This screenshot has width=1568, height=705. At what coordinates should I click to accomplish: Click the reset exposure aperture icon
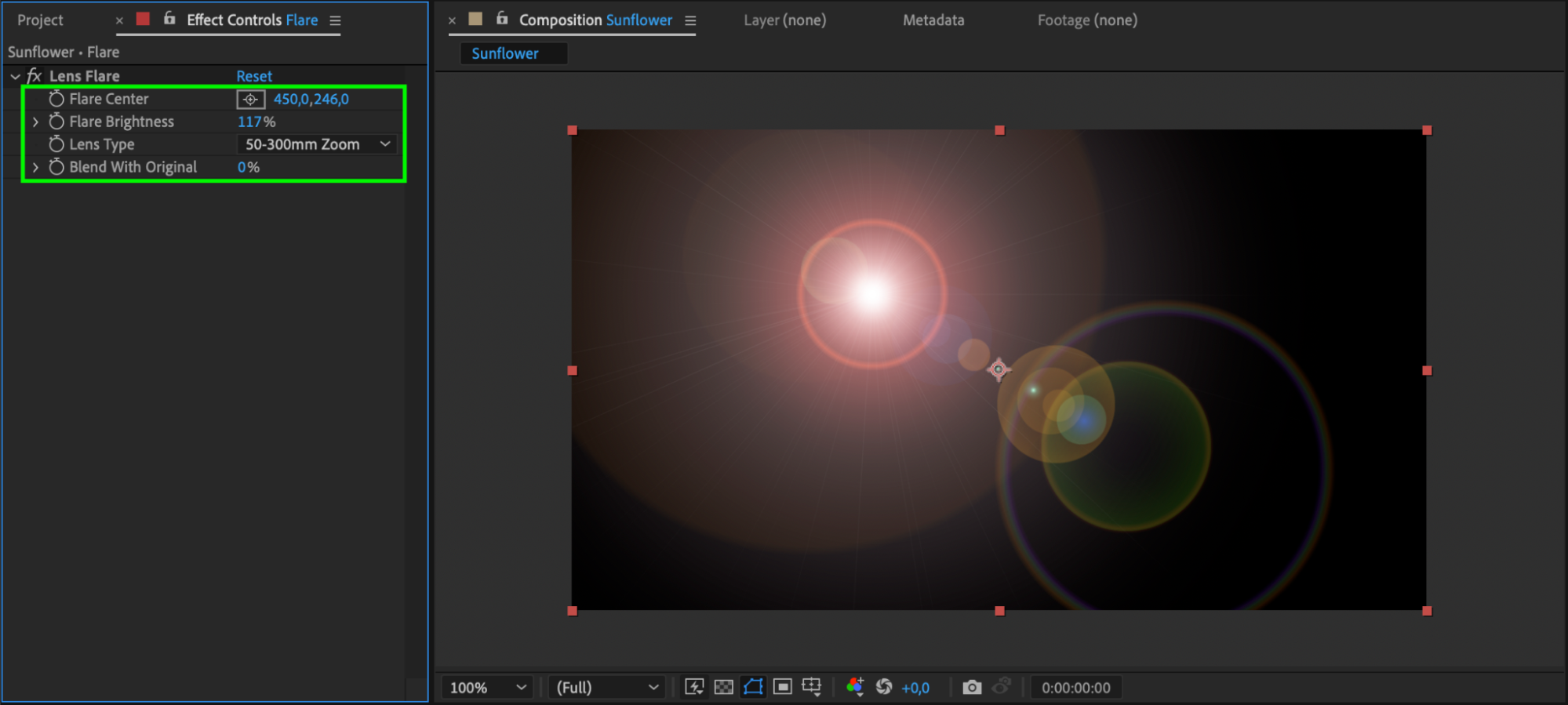[884, 687]
